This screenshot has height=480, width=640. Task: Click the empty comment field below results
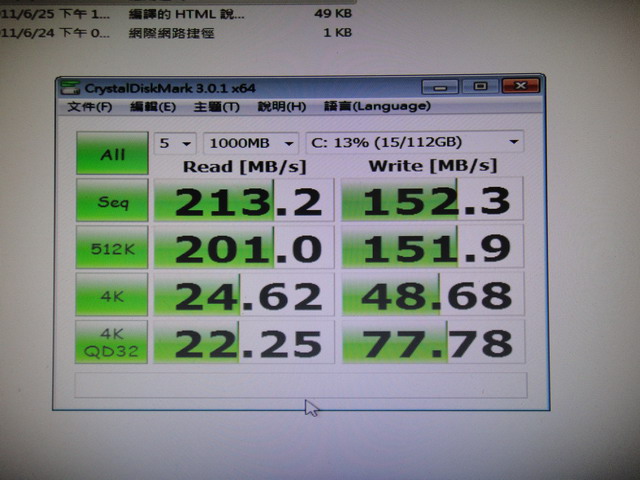click(x=301, y=384)
